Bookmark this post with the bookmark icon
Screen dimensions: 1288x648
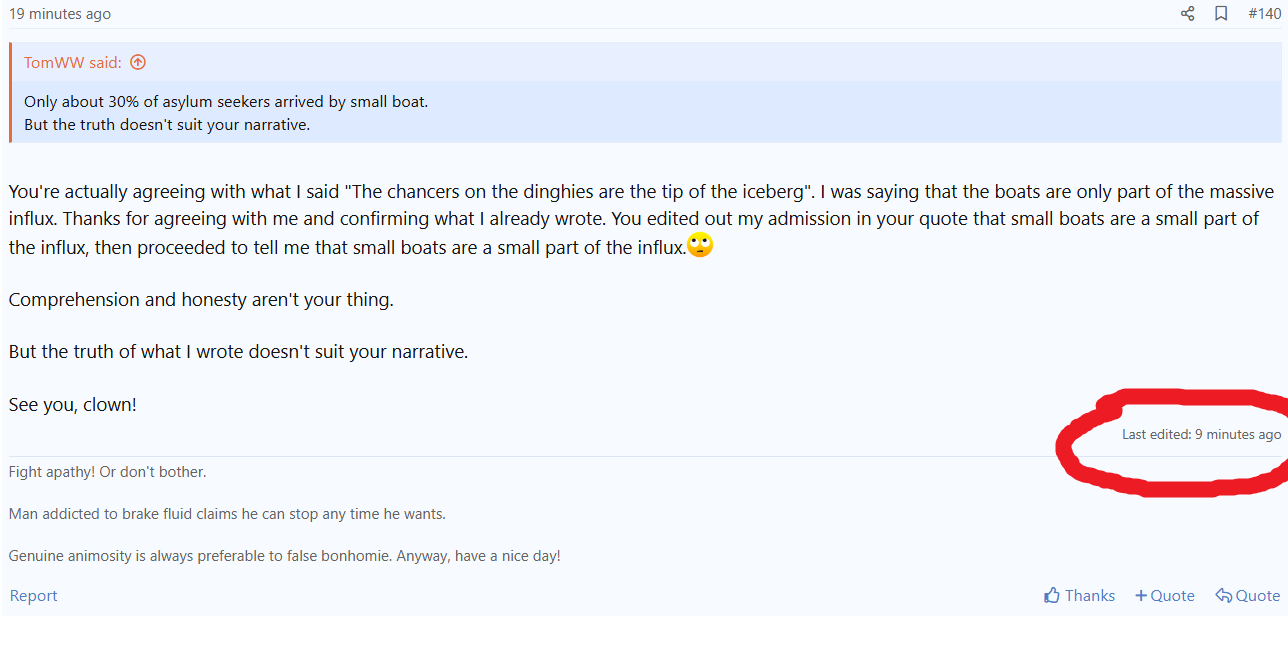click(x=1221, y=14)
